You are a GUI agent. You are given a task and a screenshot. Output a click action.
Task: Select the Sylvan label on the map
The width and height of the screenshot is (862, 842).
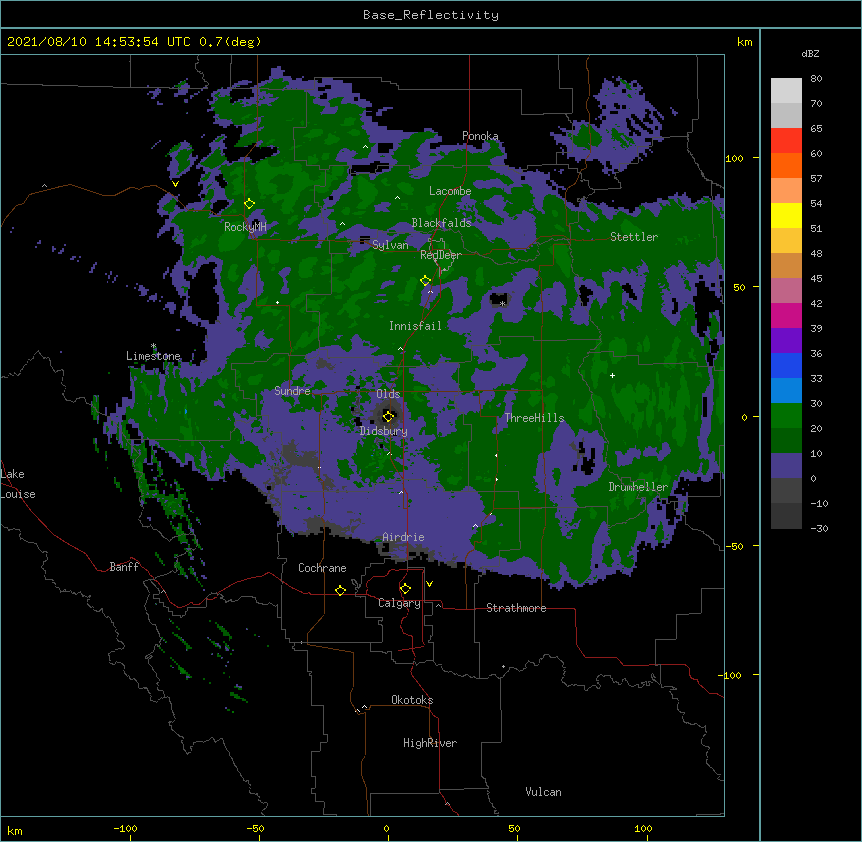pos(390,245)
